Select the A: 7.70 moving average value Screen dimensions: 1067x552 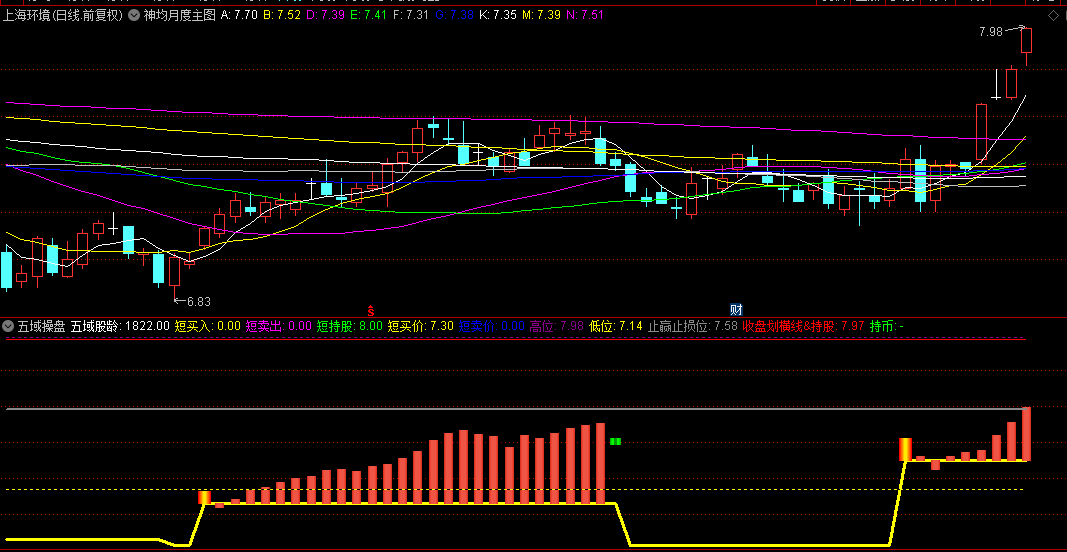[240, 14]
